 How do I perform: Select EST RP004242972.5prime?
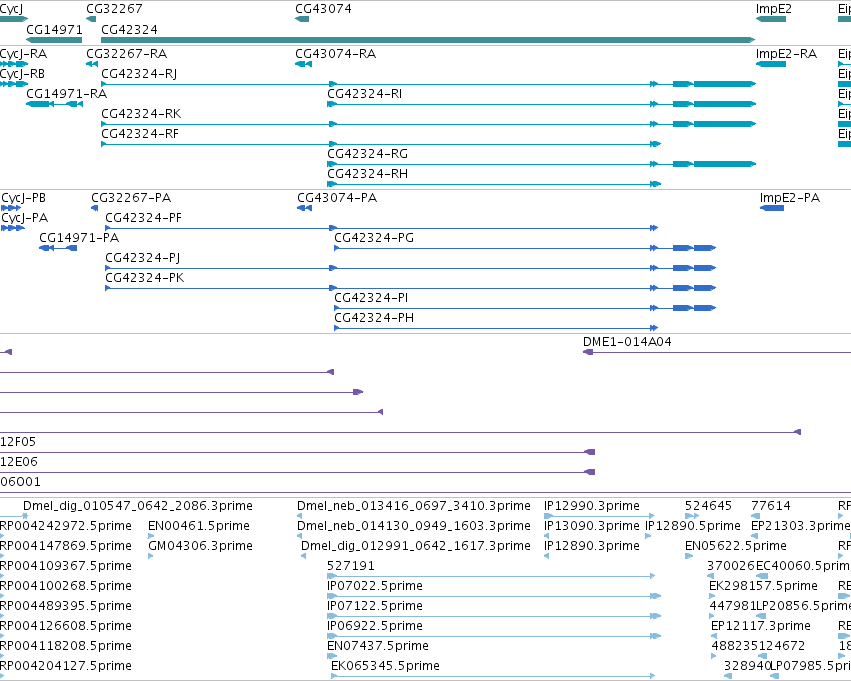[x=66, y=526]
